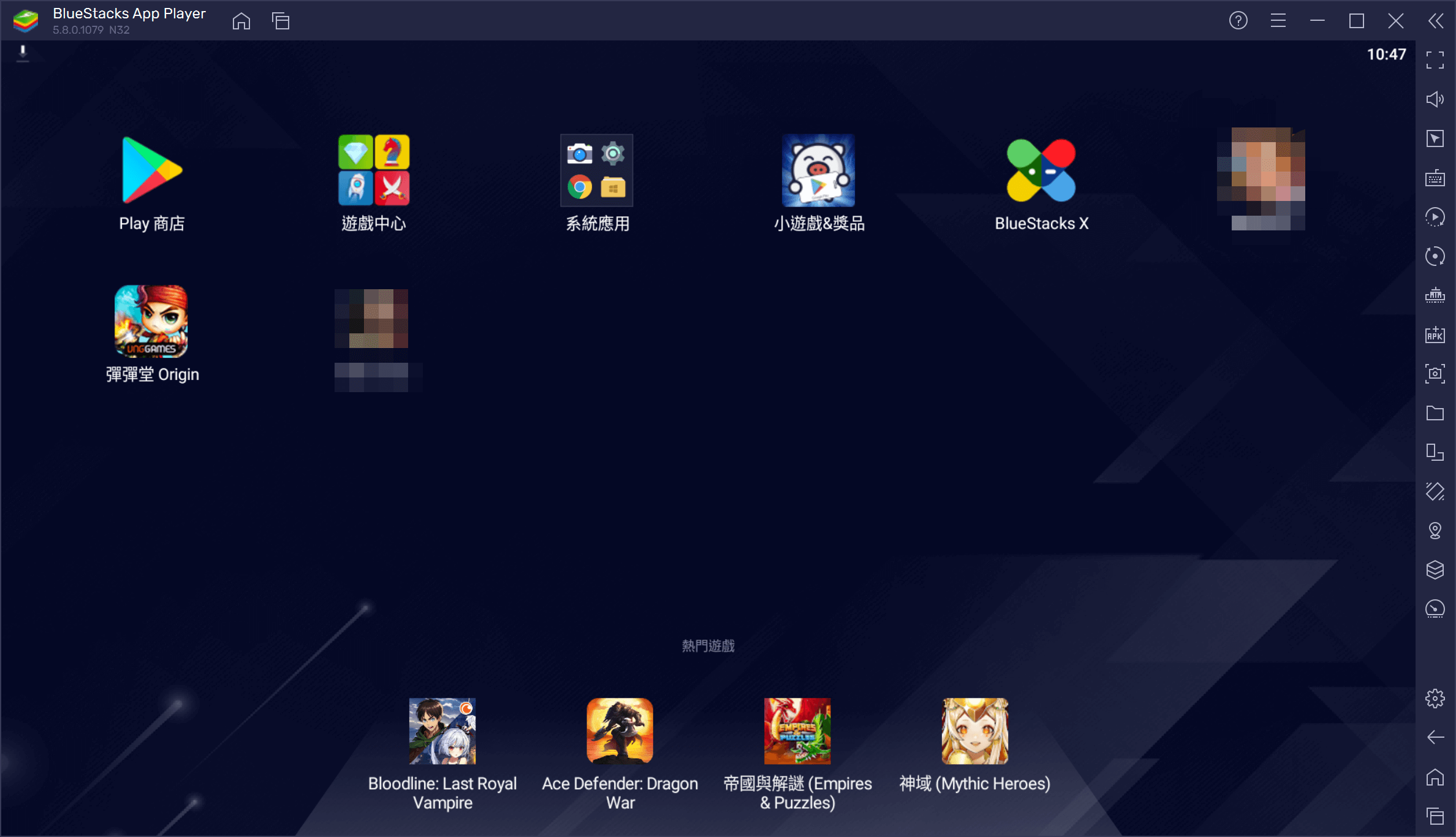This screenshot has height=837, width=1456.
Task: Click the shake device icon
Action: coord(1435,491)
